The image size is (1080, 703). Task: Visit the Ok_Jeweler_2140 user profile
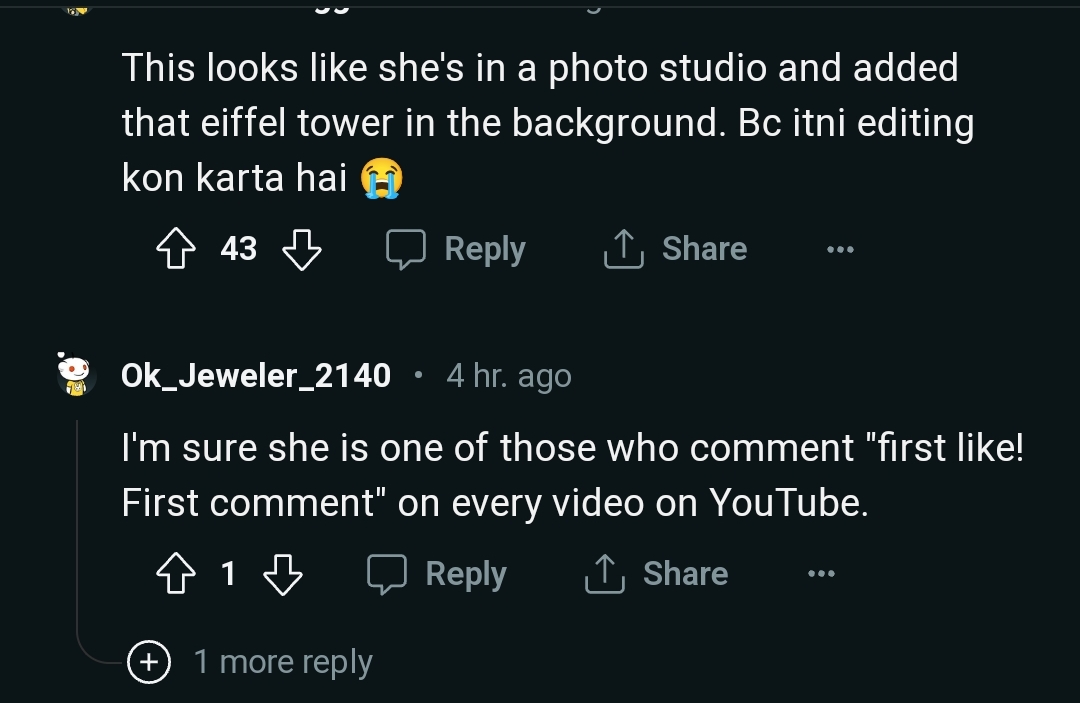tap(255, 376)
